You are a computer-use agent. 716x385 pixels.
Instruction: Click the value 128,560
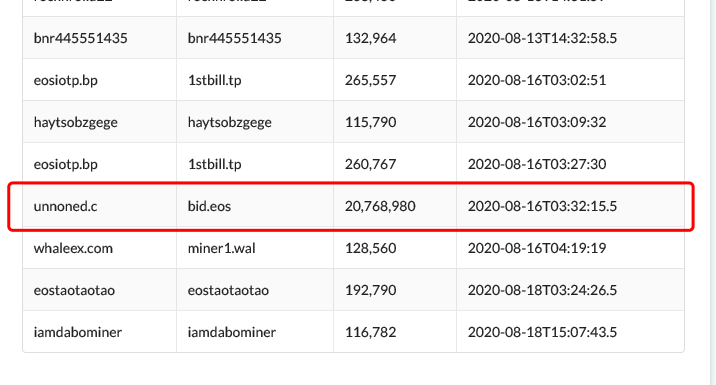370,248
